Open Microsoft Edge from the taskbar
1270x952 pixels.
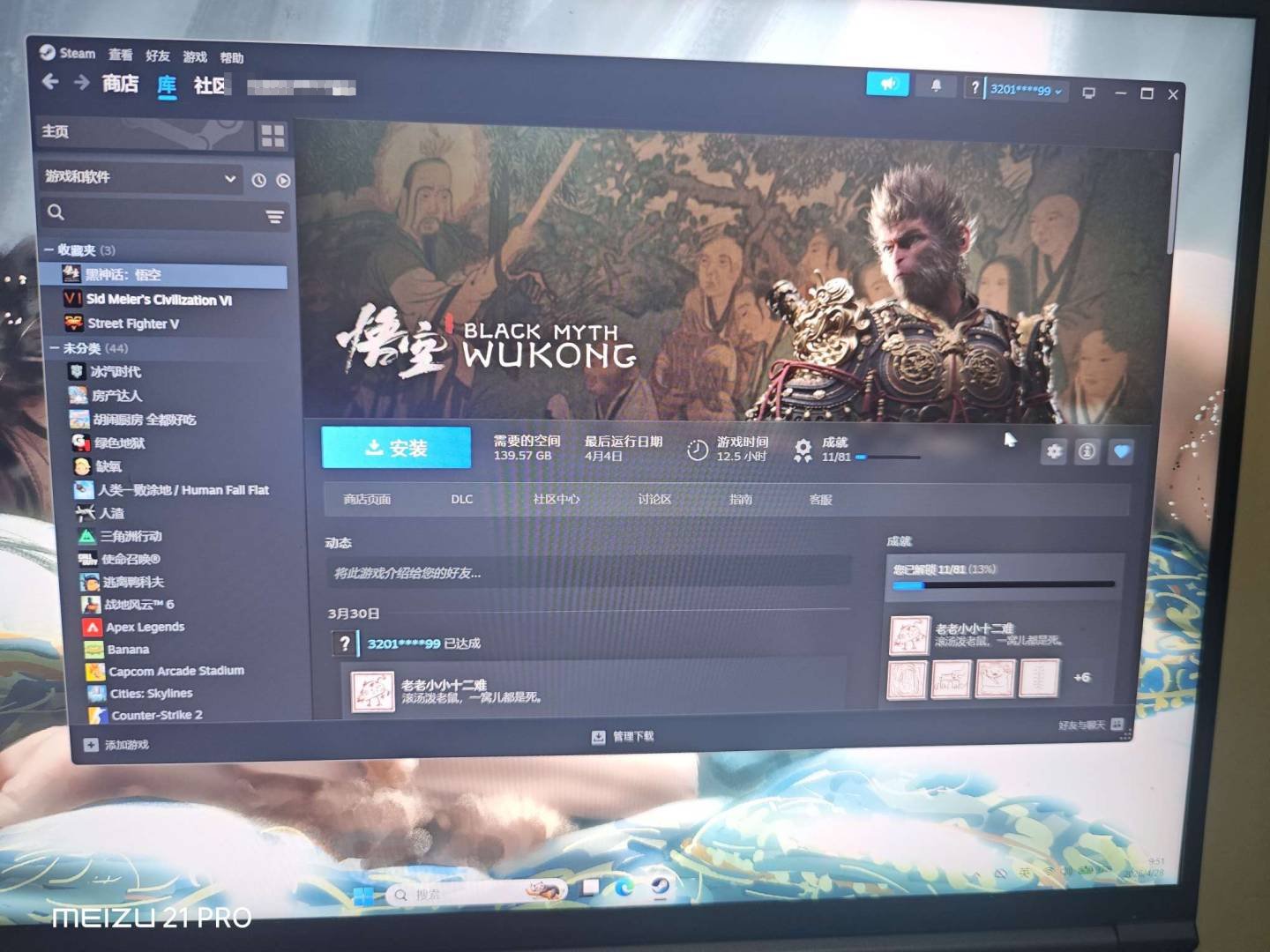625,887
